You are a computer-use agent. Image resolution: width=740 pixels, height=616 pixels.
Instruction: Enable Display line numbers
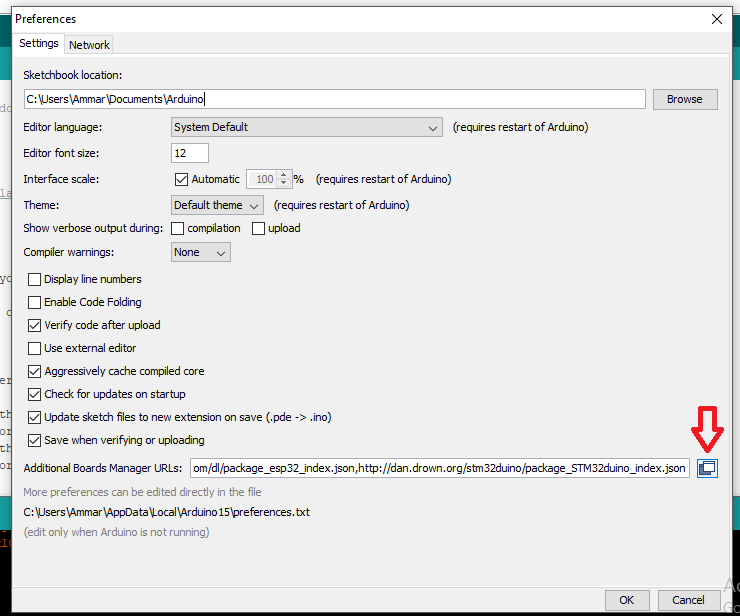(x=35, y=279)
